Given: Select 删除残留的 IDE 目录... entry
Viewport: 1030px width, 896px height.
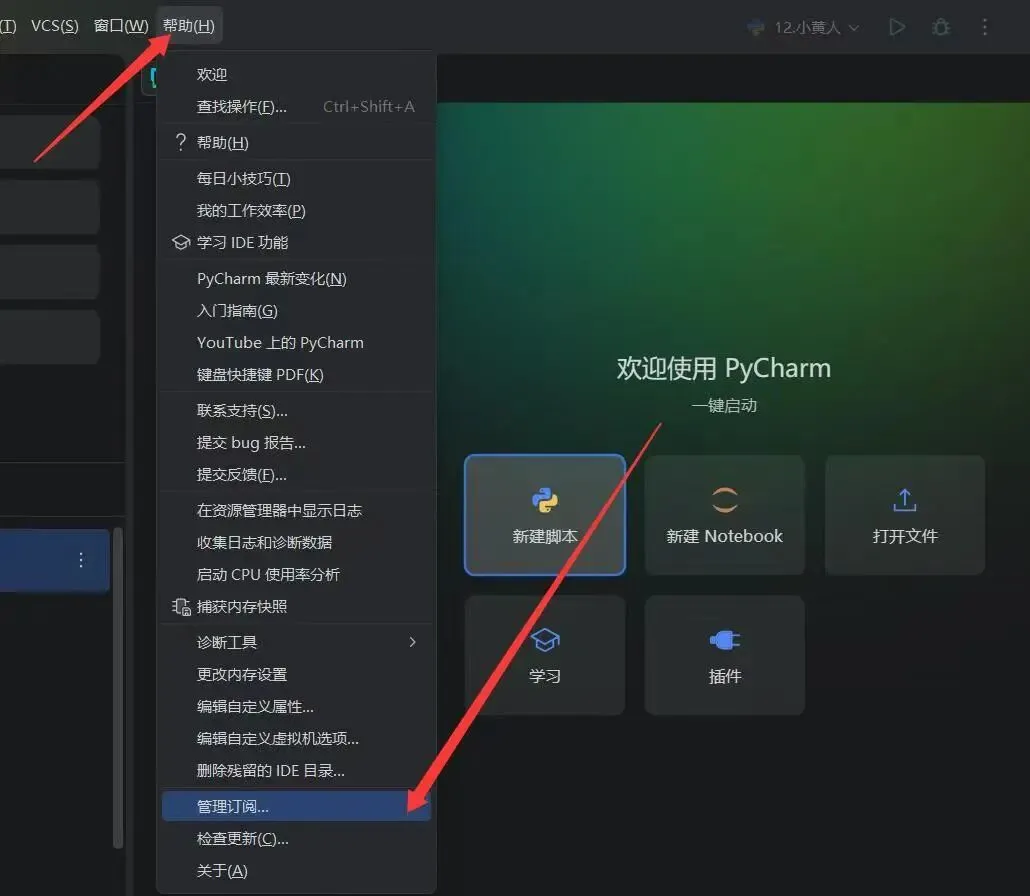Looking at the screenshot, I should click(x=296, y=771).
